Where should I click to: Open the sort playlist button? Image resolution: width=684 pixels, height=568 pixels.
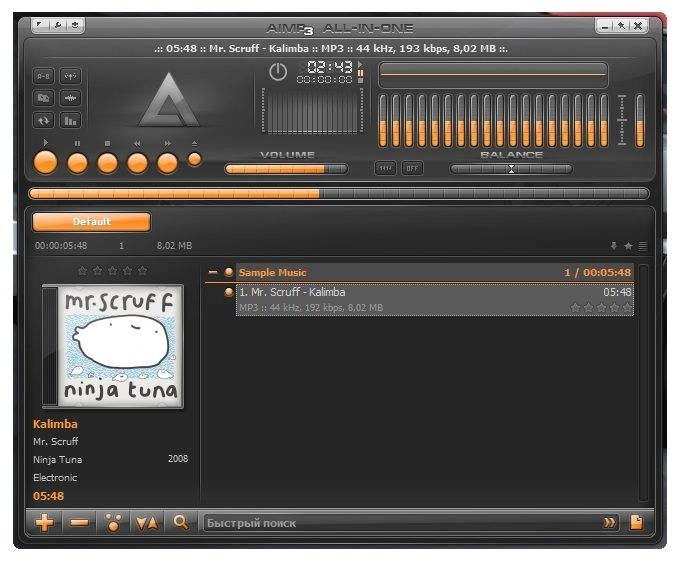tap(147, 522)
